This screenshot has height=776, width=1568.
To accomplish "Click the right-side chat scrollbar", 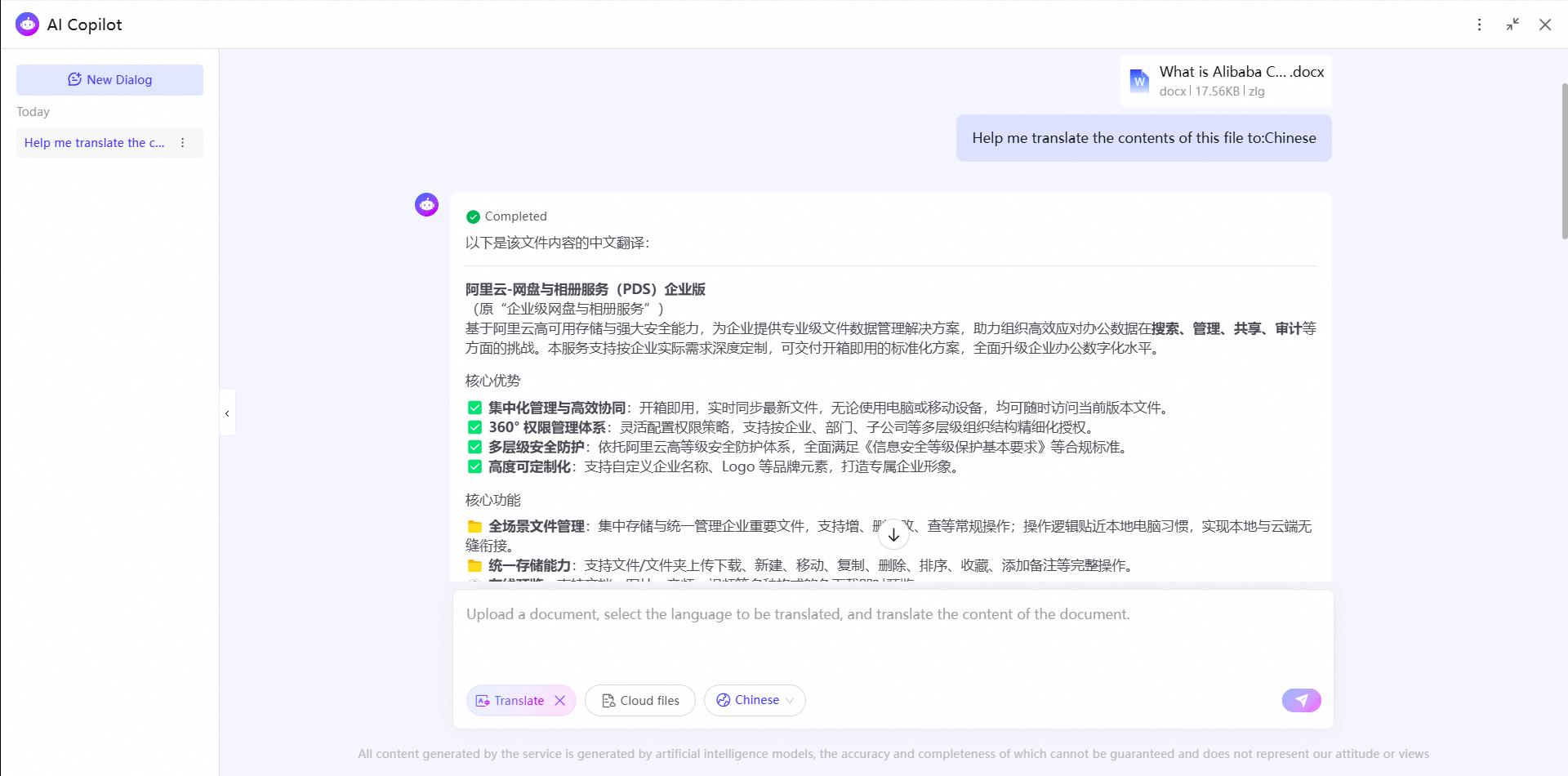I will tap(1564, 160).
